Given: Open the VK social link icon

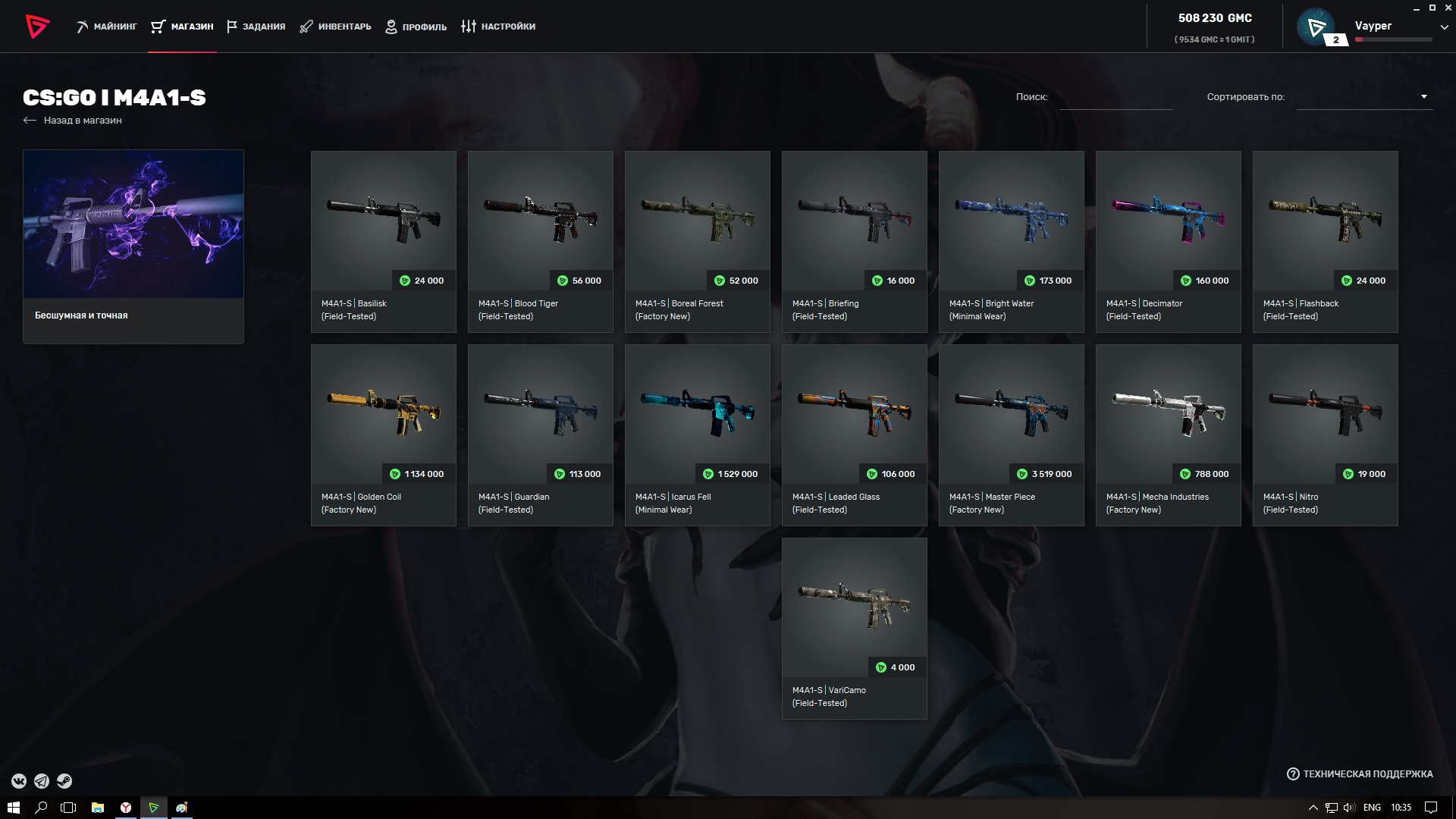Looking at the screenshot, I should (19, 781).
